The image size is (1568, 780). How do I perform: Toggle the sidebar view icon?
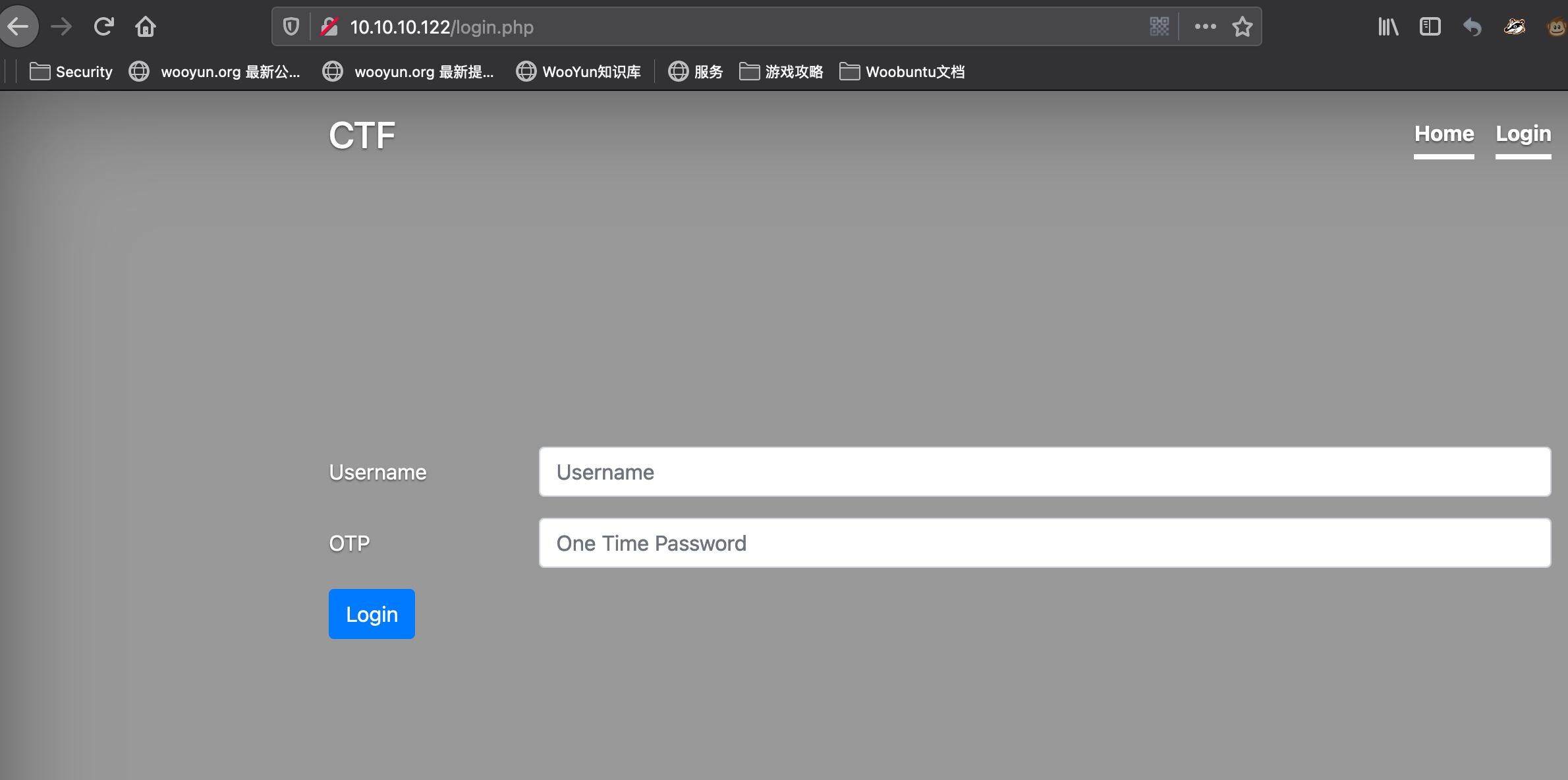[1430, 26]
